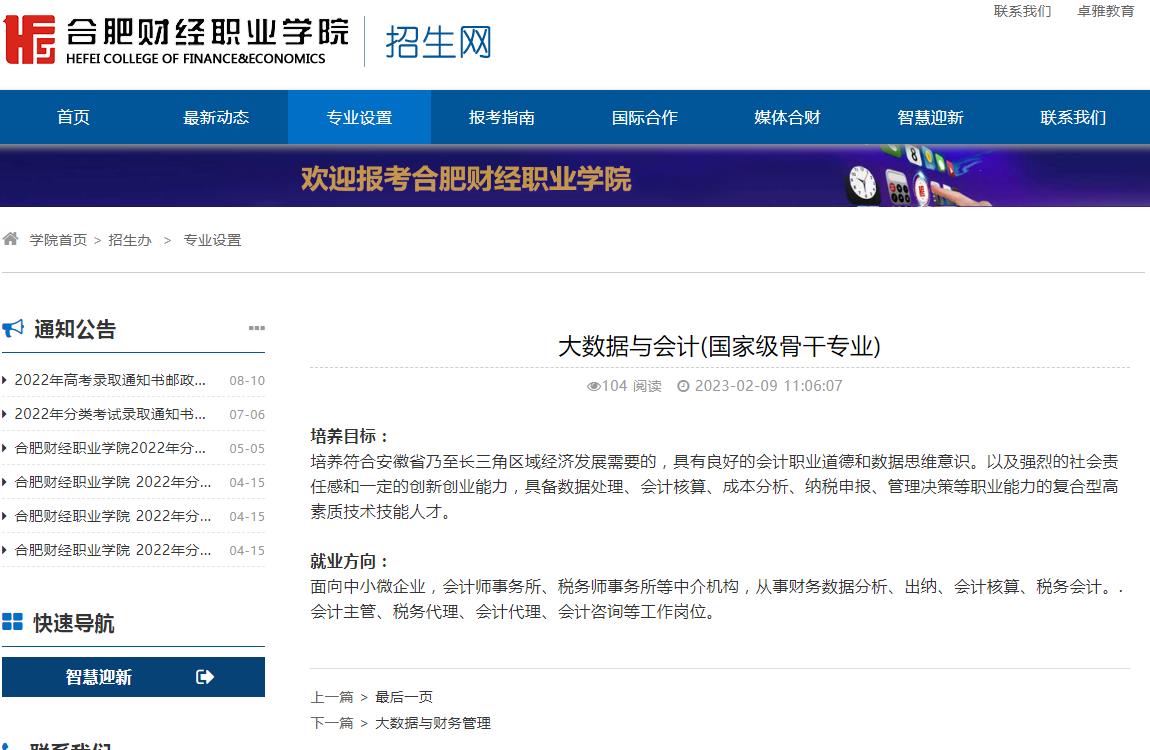The height and width of the screenshot is (750, 1150).
Task: Open notice 2022年高考录取通知书邮政...
Action: tap(110, 380)
